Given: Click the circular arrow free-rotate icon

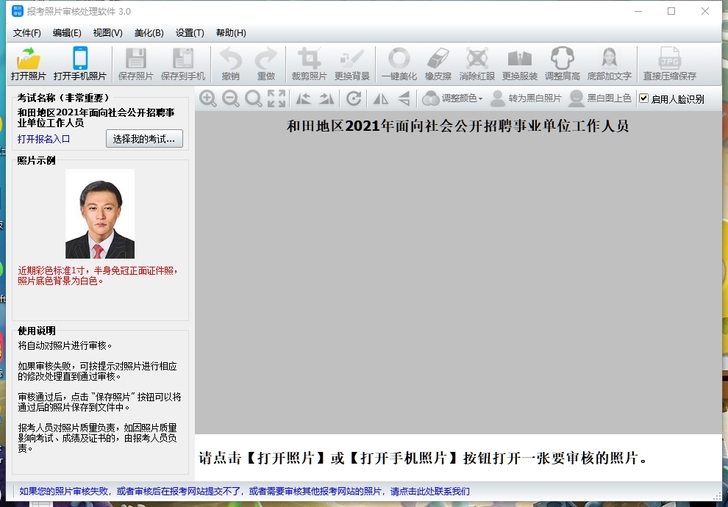Looking at the screenshot, I should pyautogui.click(x=354, y=98).
